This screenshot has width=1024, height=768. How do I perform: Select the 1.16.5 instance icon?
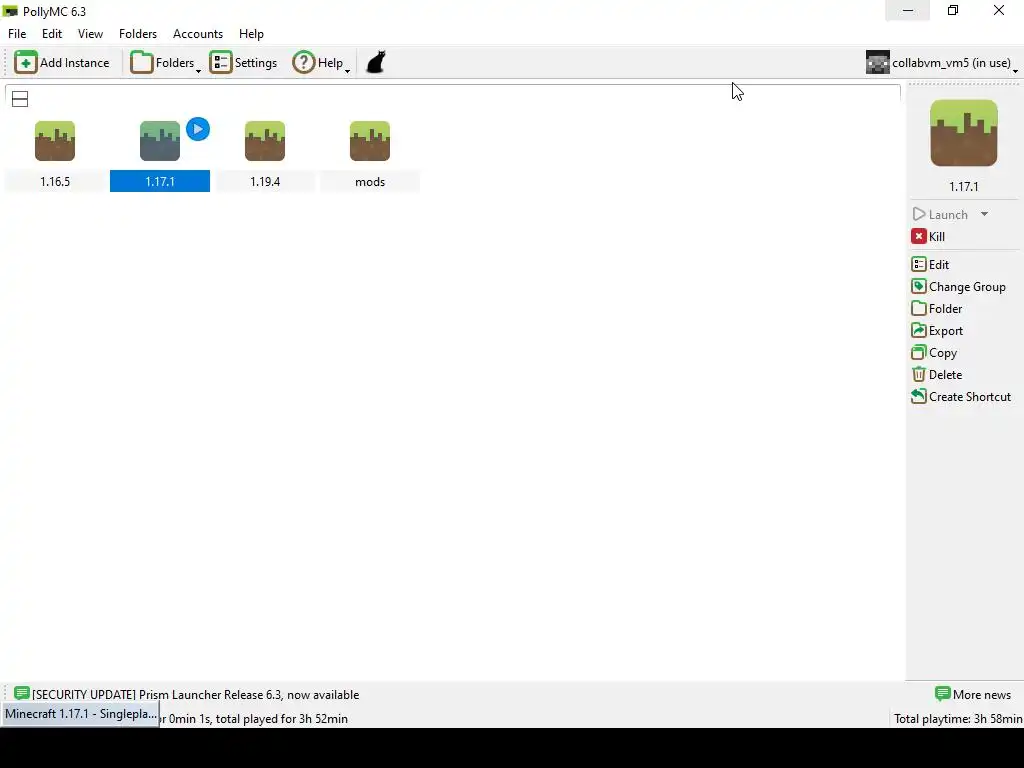tap(55, 141)
